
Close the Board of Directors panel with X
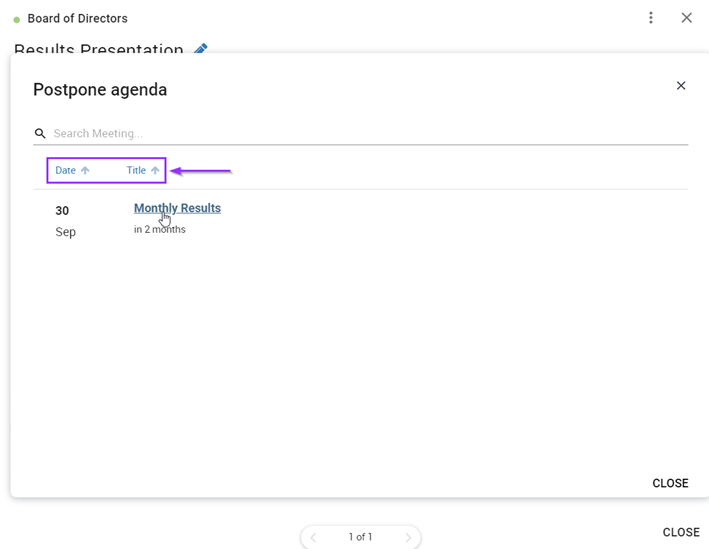pyautogui.click(x=686, y=18)
